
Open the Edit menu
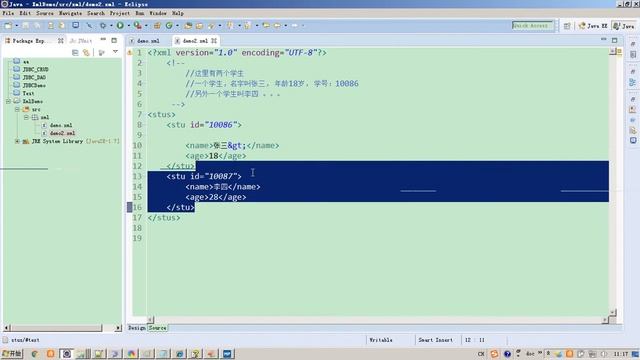point(25,13)
